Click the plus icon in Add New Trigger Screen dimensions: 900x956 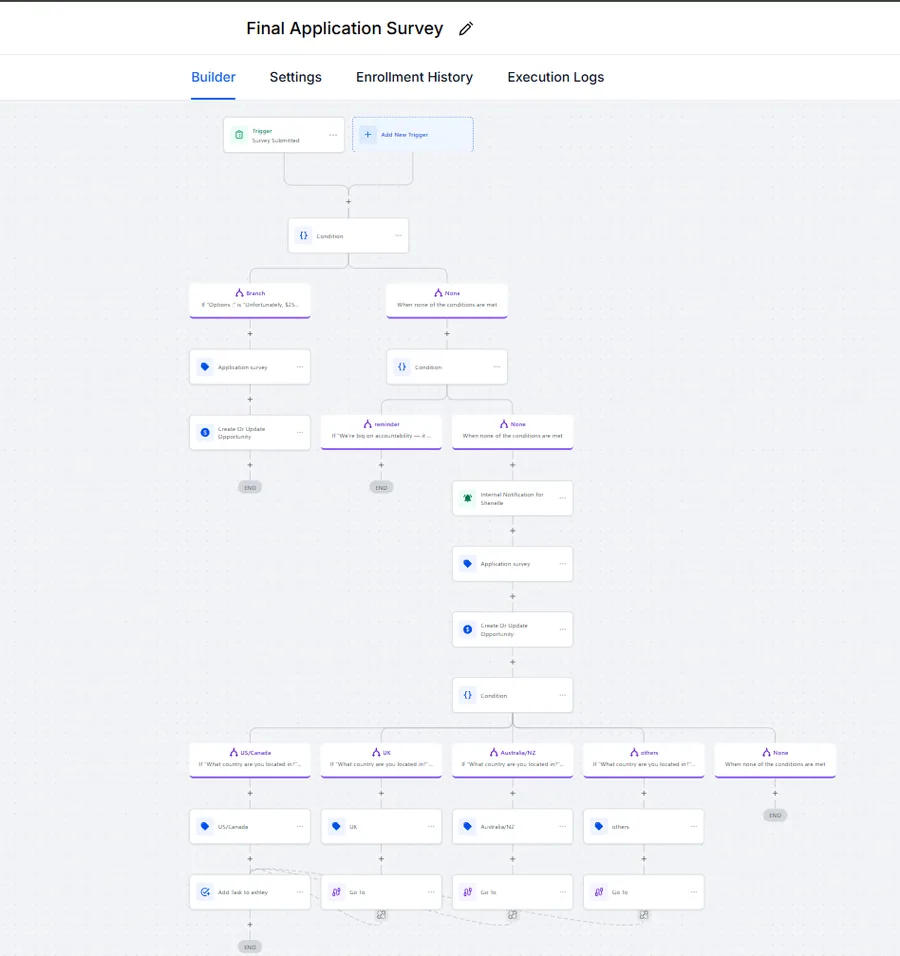368,135
